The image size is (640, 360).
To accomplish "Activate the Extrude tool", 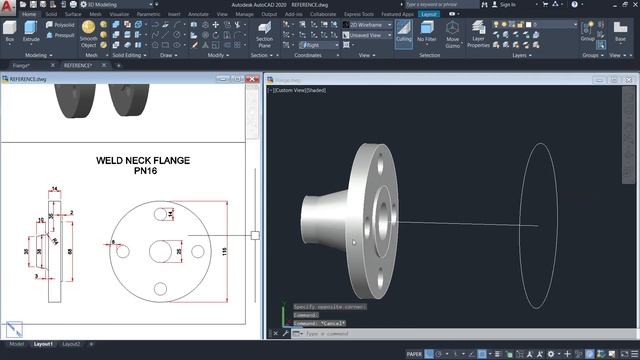I will tap(31, 32).
